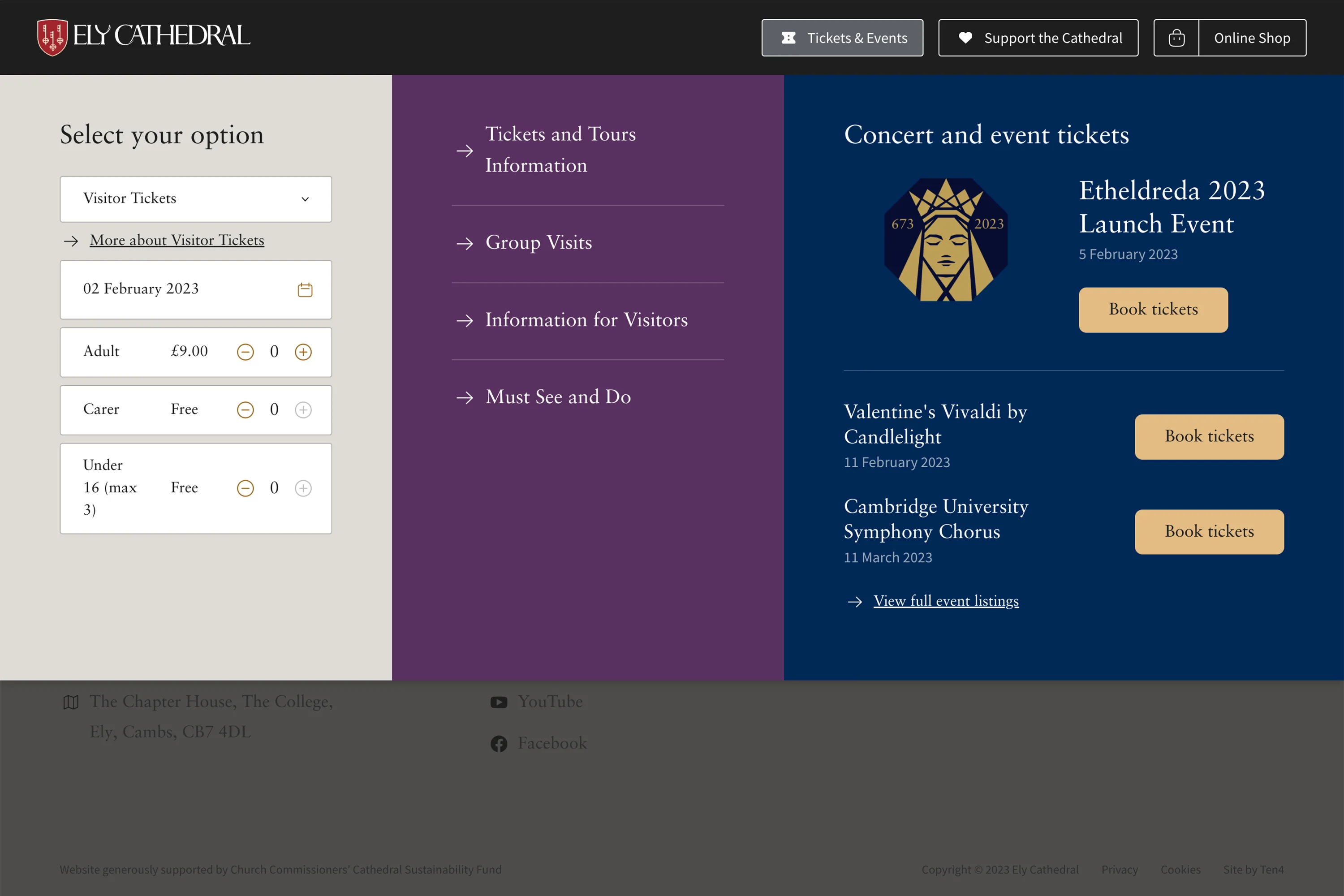Go to the Online Shop
Screen dimensions: 1344x896
(1251, 38)
